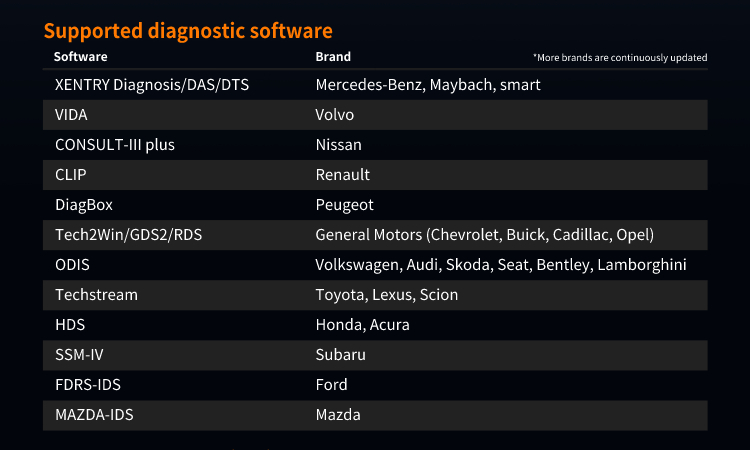
Task: Select the DiagBox software entry
Action: click(84, 205)
